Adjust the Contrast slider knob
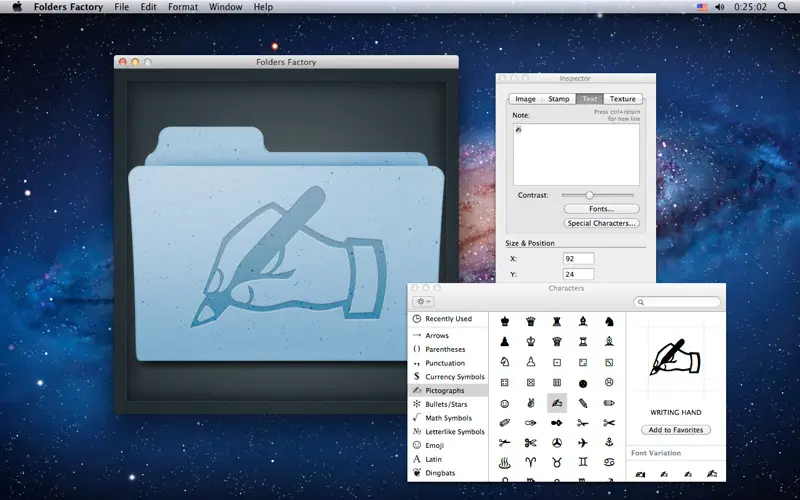Viewport: 800px width, 500px height. [x=589, y=195]
